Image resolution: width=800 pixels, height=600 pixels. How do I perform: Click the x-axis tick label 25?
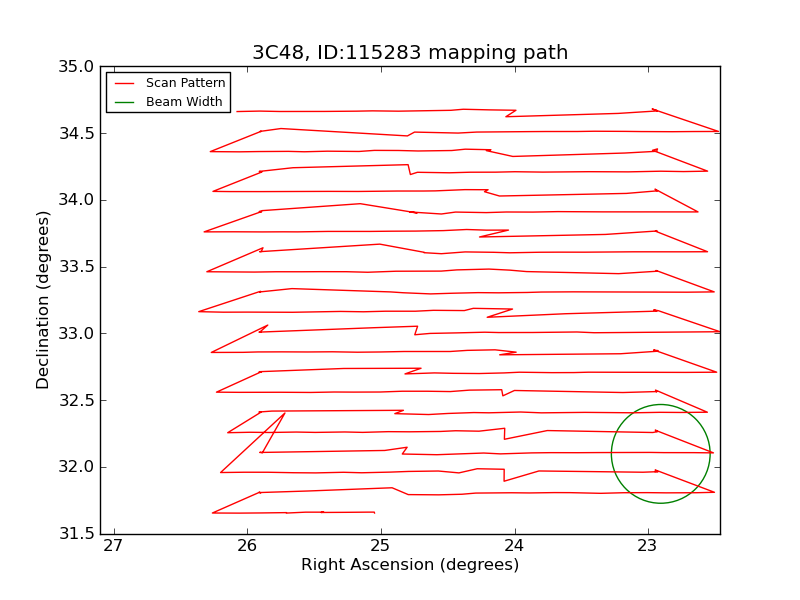click(x=381, y=546)
